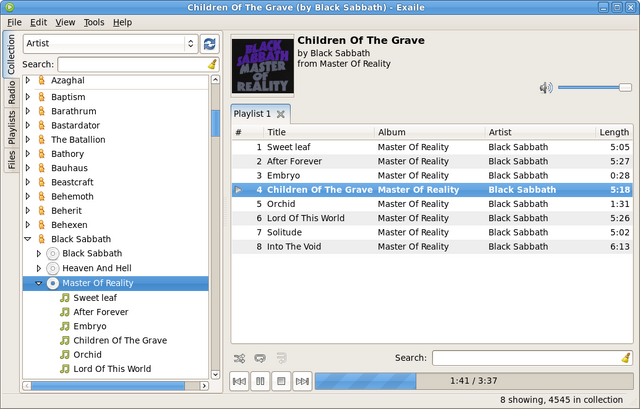This screenshot has height=409, width=640.
Task: Select the Collection side tab
Action: pyautogui.click(x=11, y=54)
